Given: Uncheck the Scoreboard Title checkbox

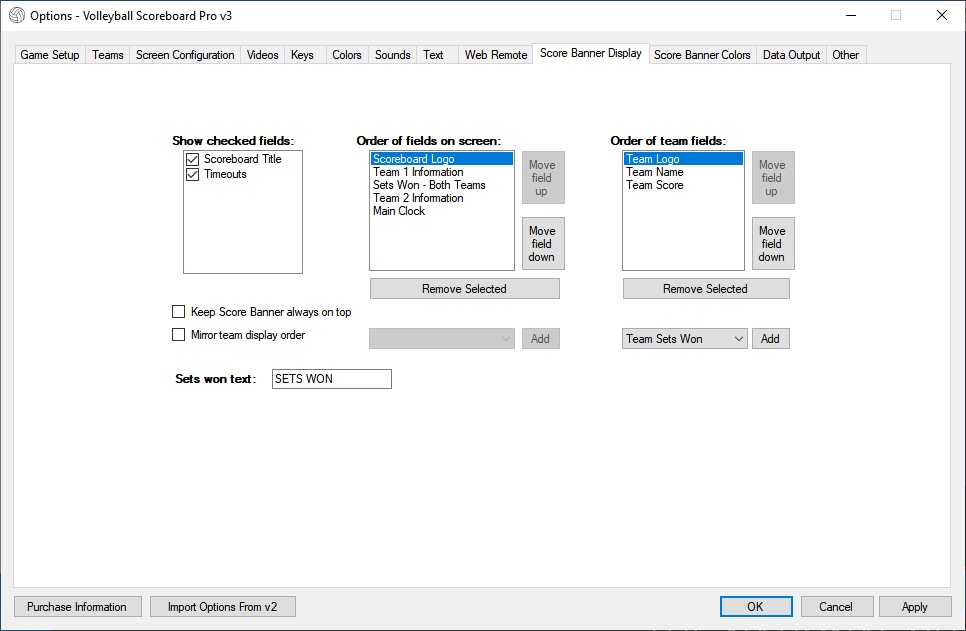Looking at the screenshot, I should coord(193,159).
